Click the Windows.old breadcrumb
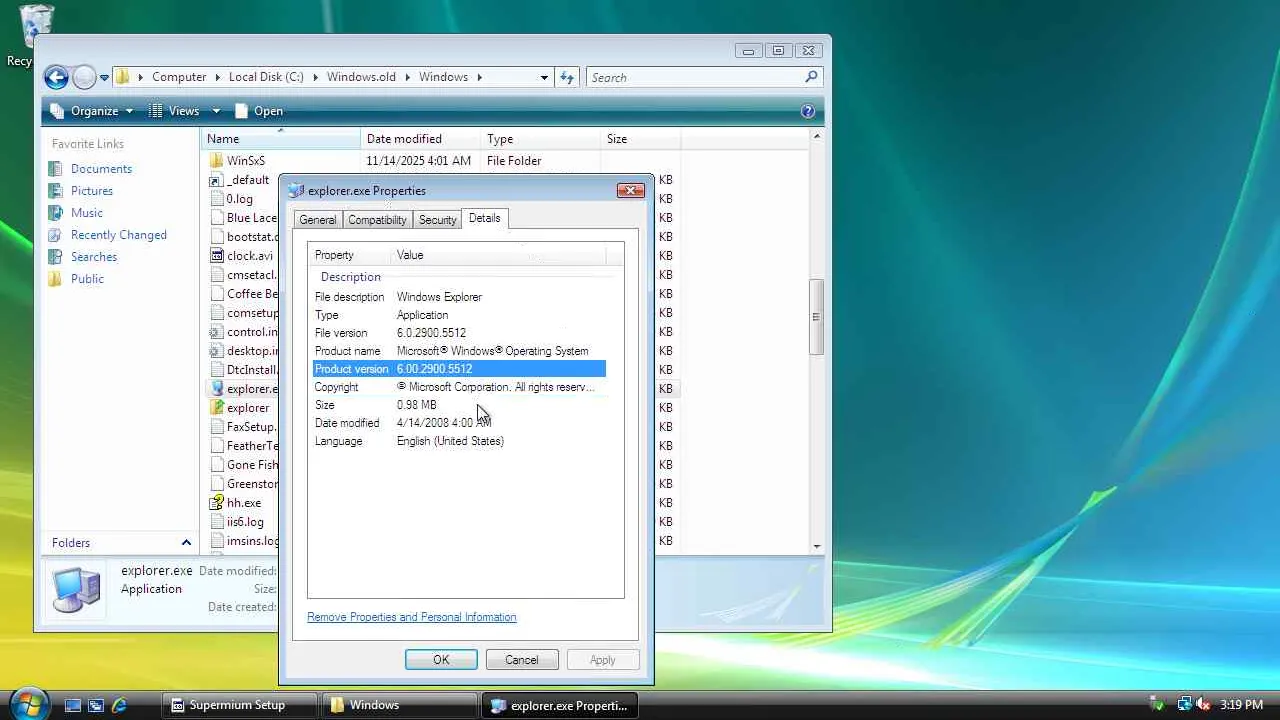Viewport: 1280px width, 720px height. [x=360, y=77]
